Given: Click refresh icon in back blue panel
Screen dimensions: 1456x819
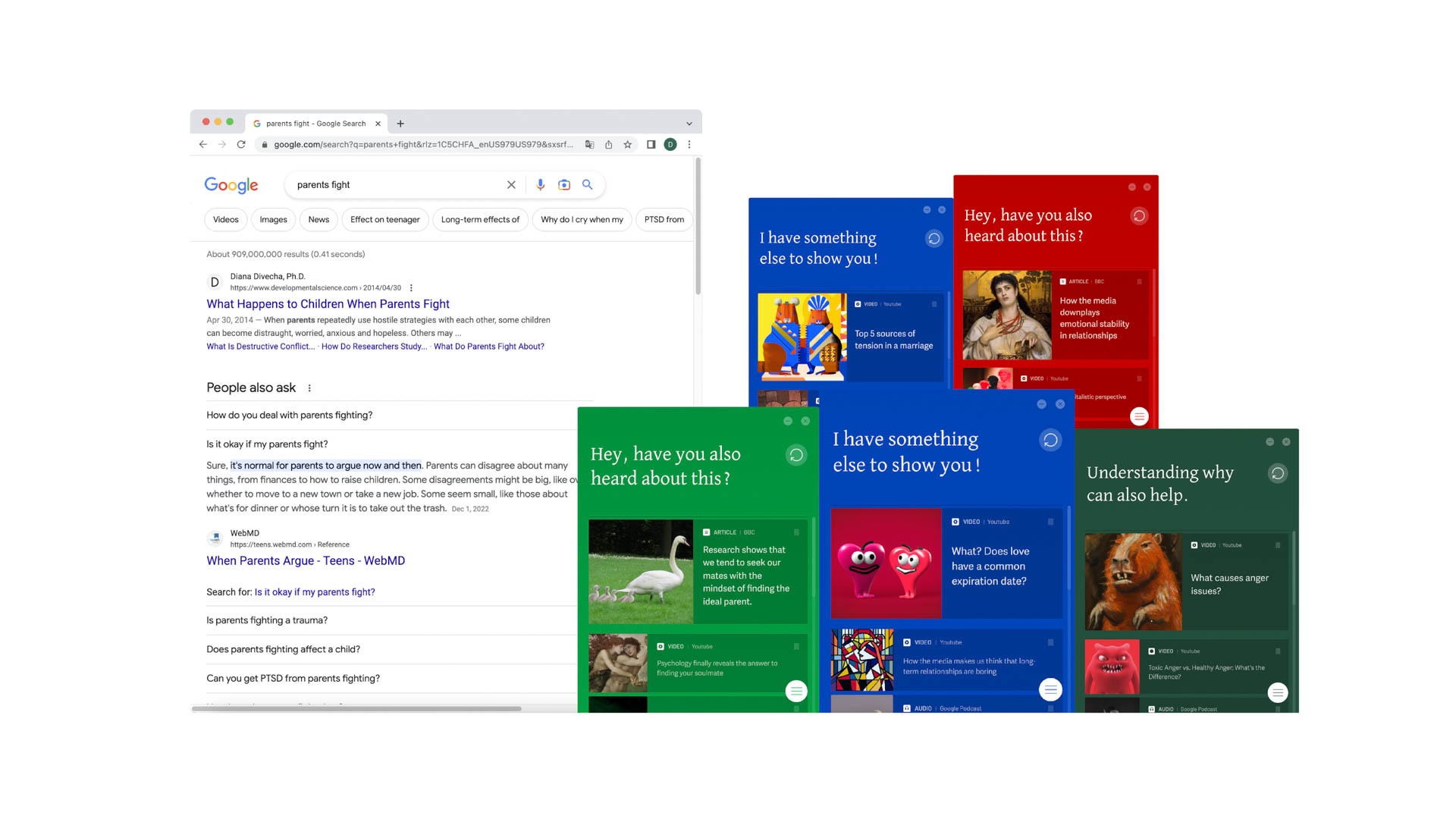Looking at the screenshot, I should 934,239.
